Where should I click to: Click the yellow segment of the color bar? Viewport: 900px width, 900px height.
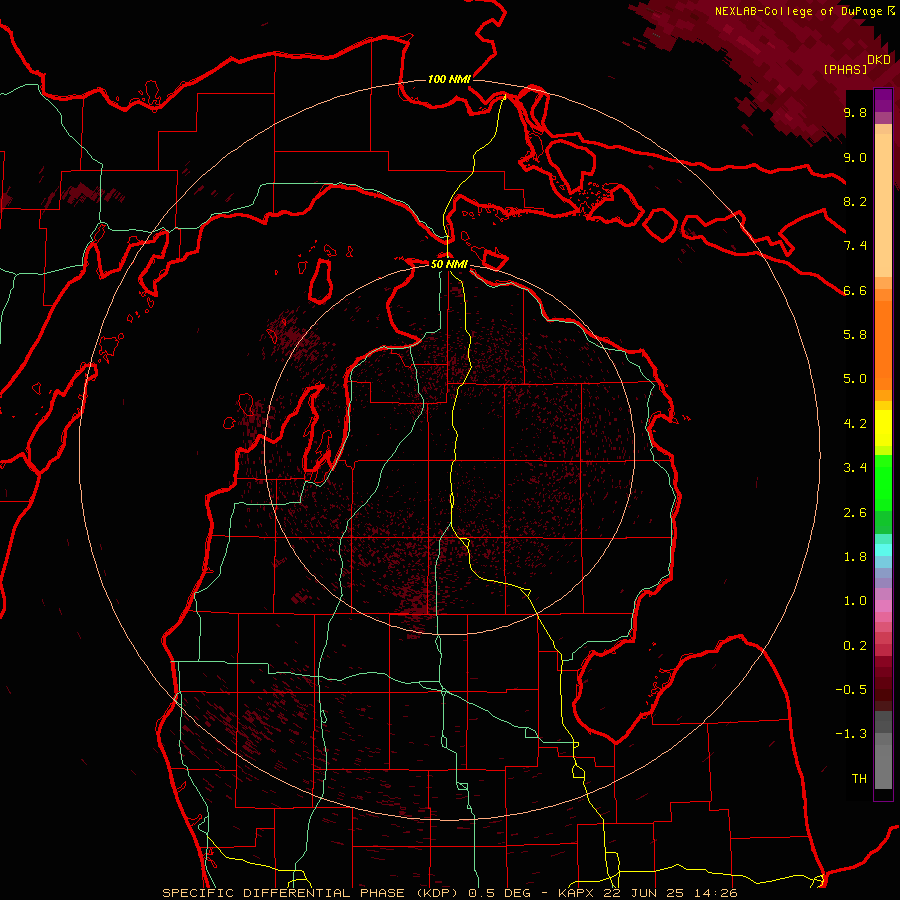[883, 428]
